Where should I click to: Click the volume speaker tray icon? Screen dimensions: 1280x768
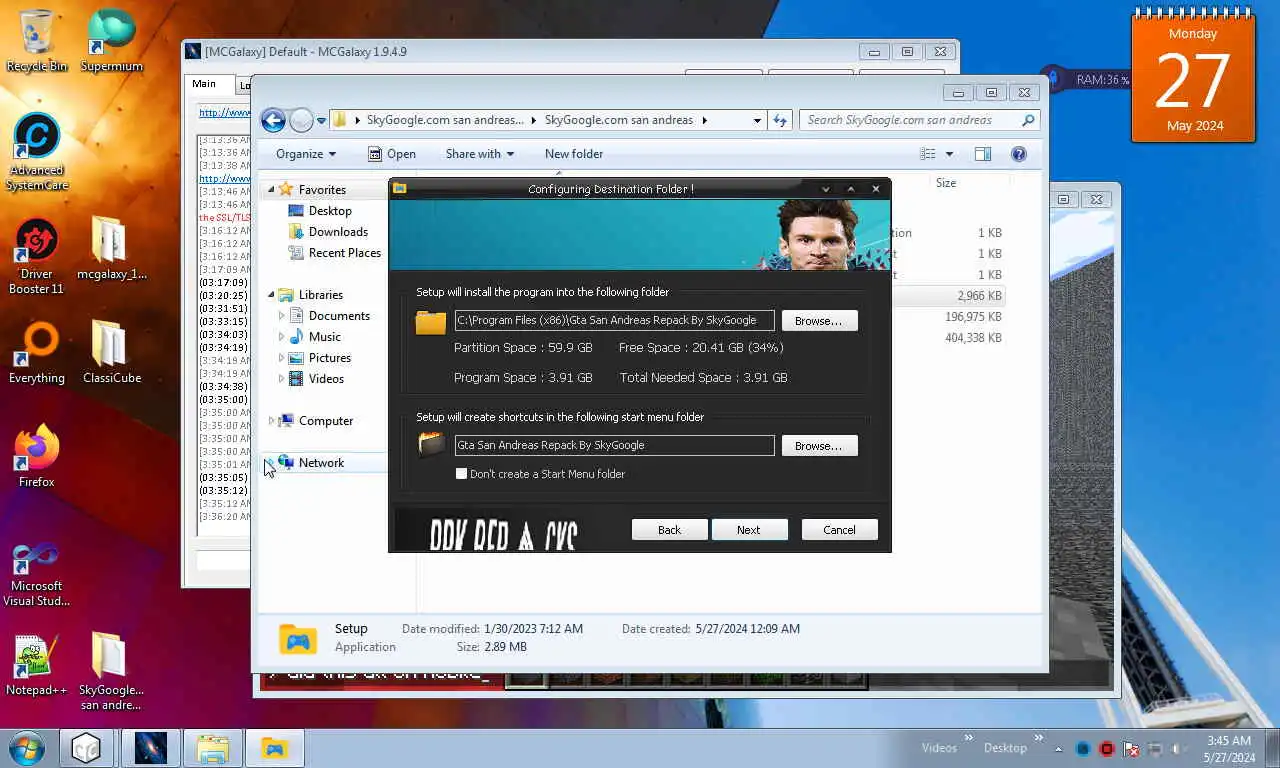click(1180, 748)
